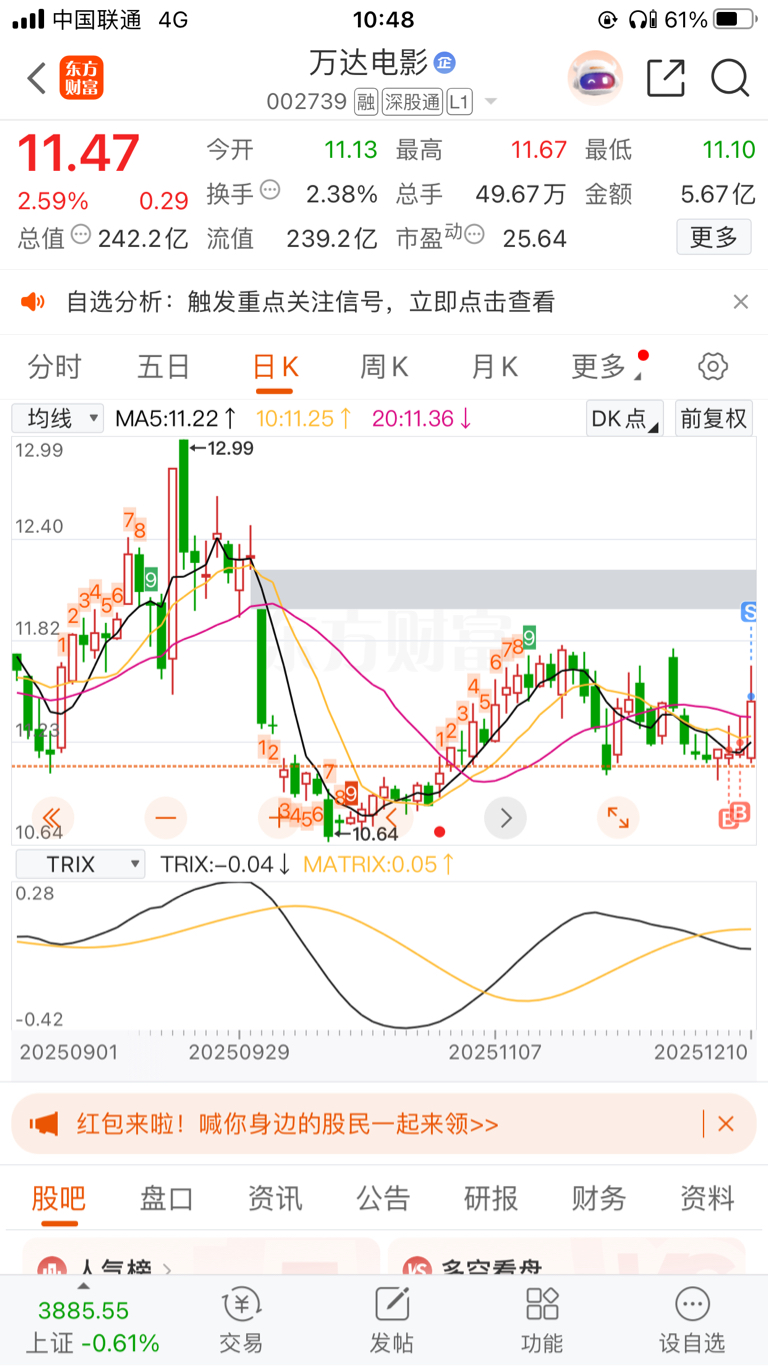Tap the 深股通 tag
The image size is (768, 1366).
(x=411, y=102)
